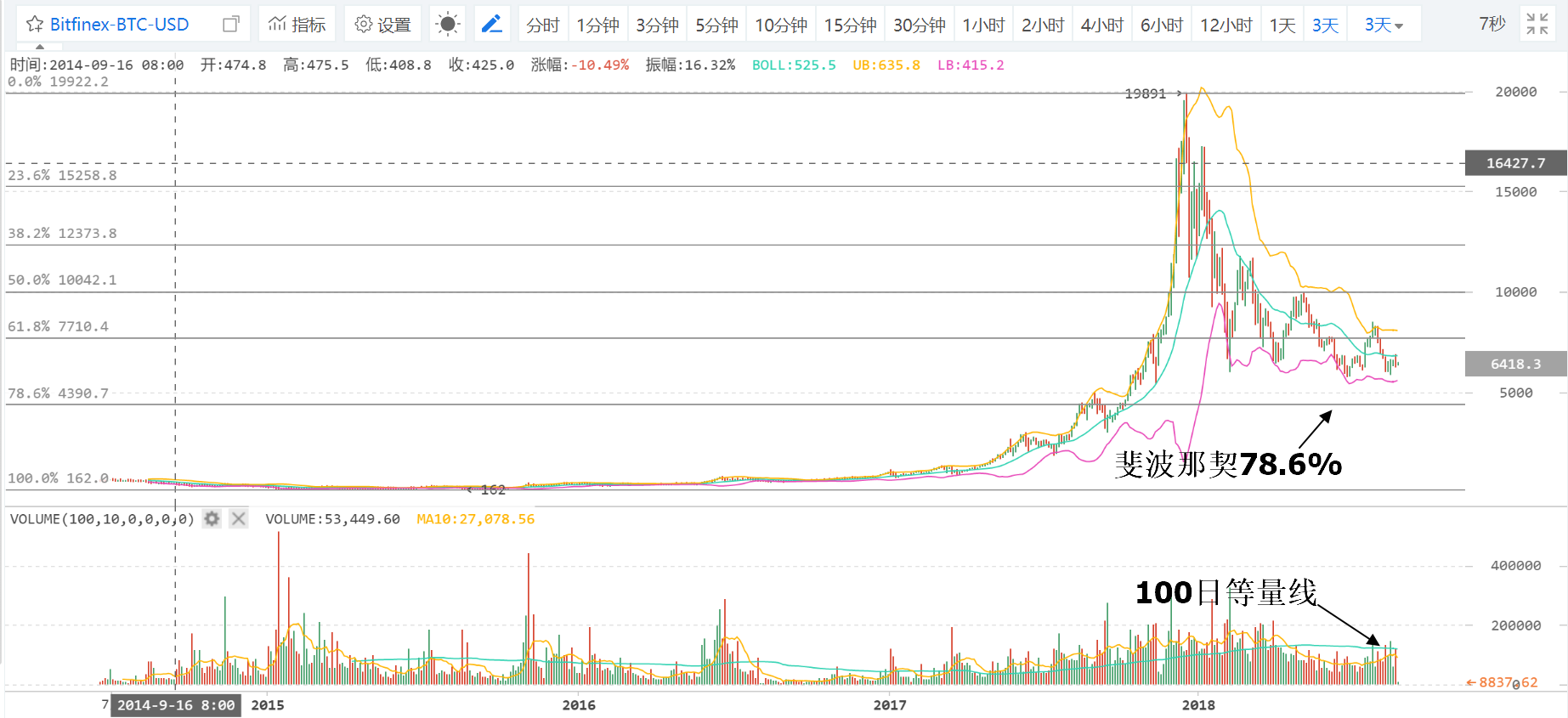Click the 400000 volume axis label
The width and height of the screenshot is (1568, 718).
tap(1515, 565)
